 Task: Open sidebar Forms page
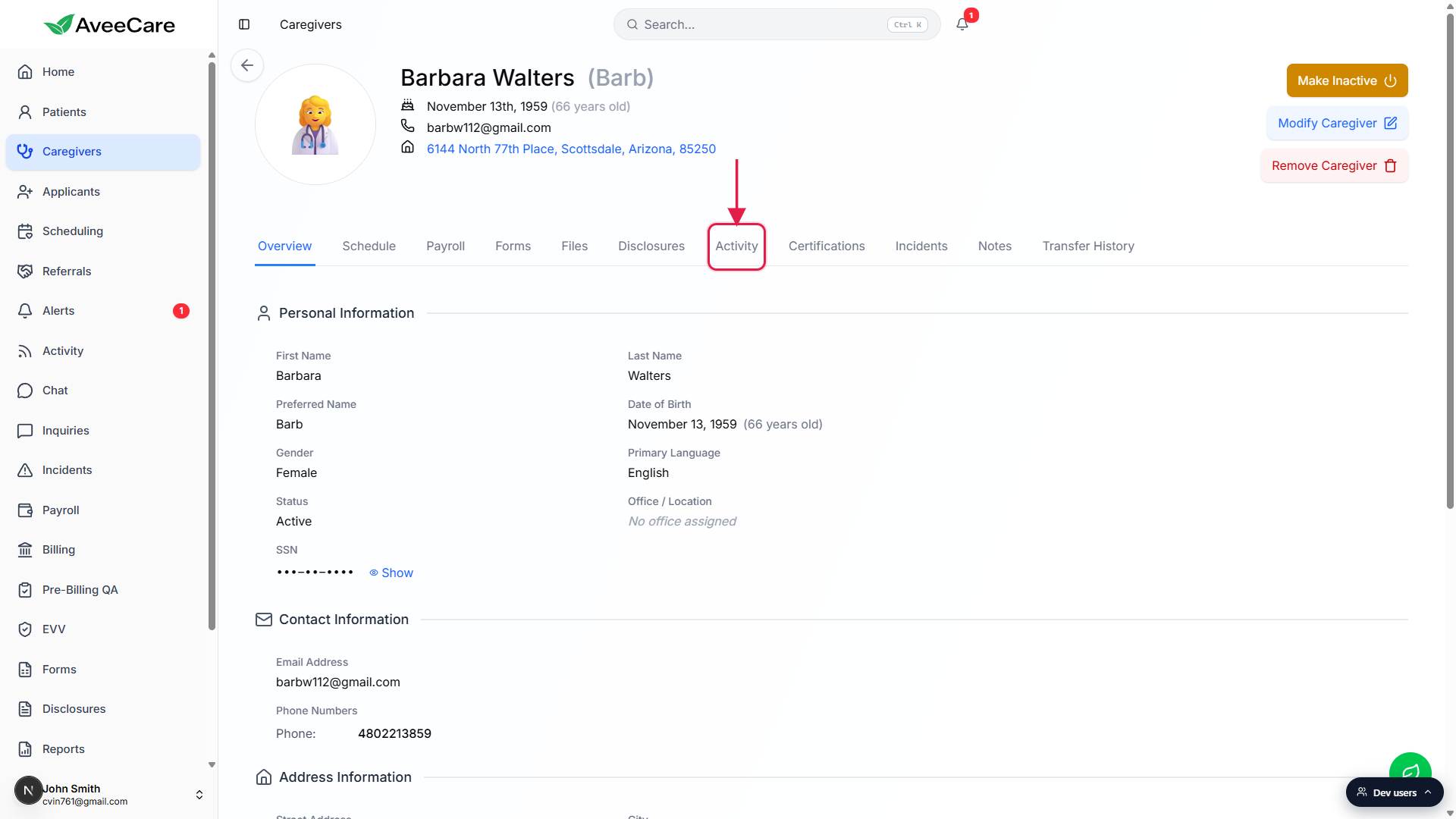[x=103, y=670]
